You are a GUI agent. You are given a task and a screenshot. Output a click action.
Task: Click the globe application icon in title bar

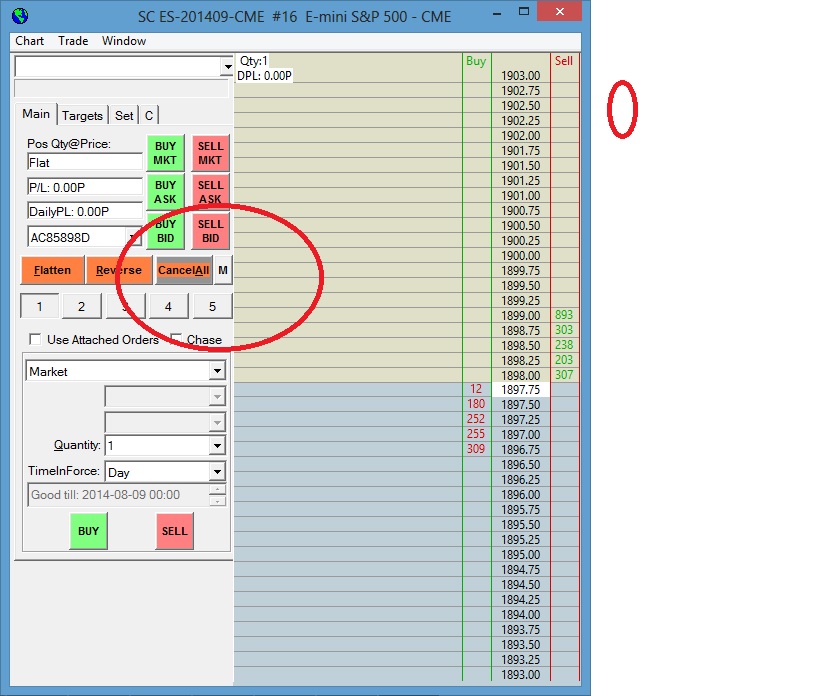point(20,16)
